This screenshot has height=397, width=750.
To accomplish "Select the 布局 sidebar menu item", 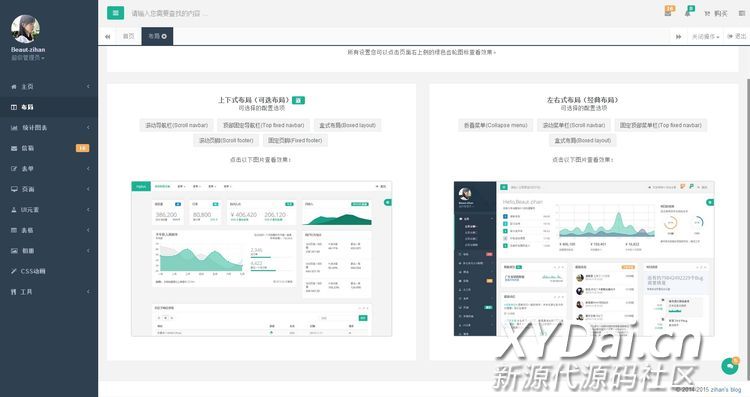I will click(49, 107).
